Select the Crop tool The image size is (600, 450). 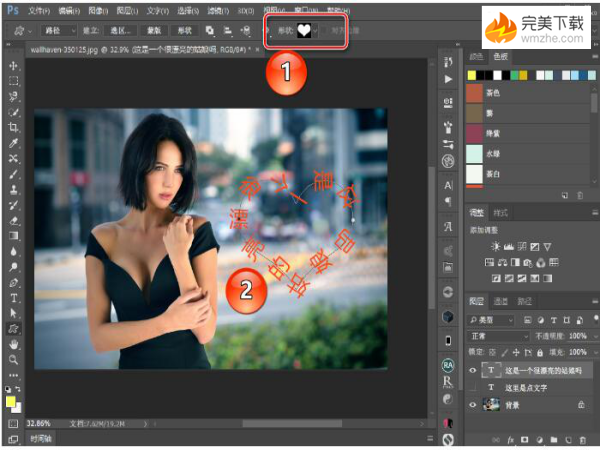13,127
